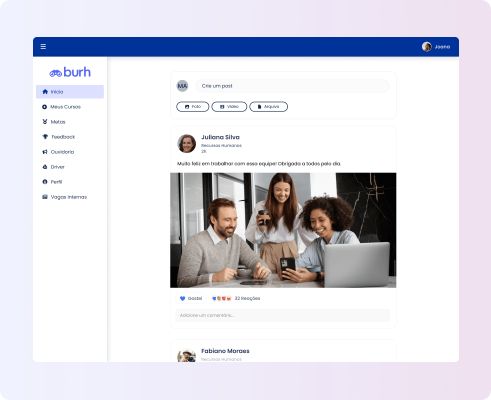Viewport: 491px width, 400px height.
Task: Click the Adicione um comentário field
Action: [x=283, y=315]
